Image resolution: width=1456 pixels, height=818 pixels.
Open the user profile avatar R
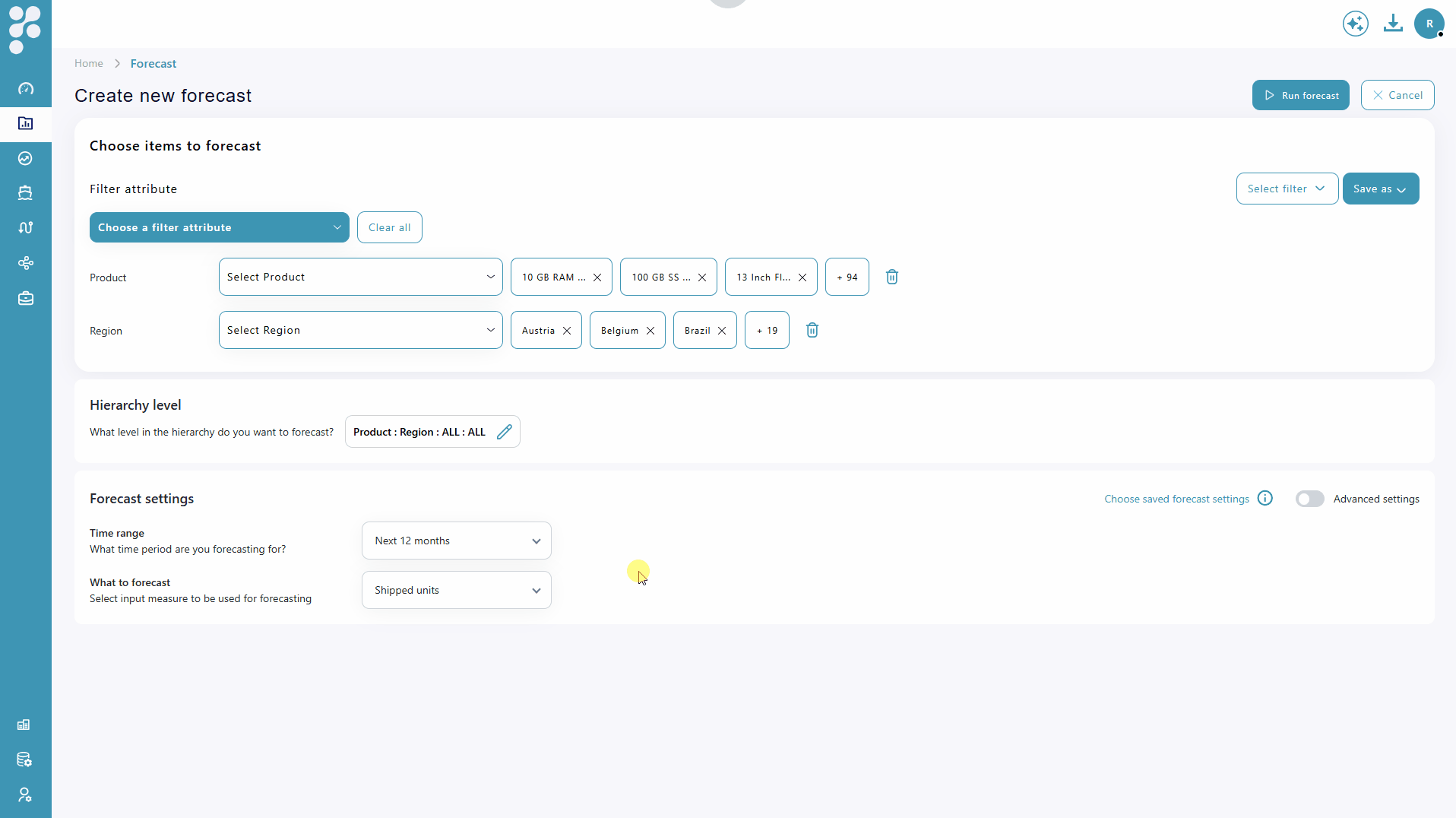click(1429, 24)
